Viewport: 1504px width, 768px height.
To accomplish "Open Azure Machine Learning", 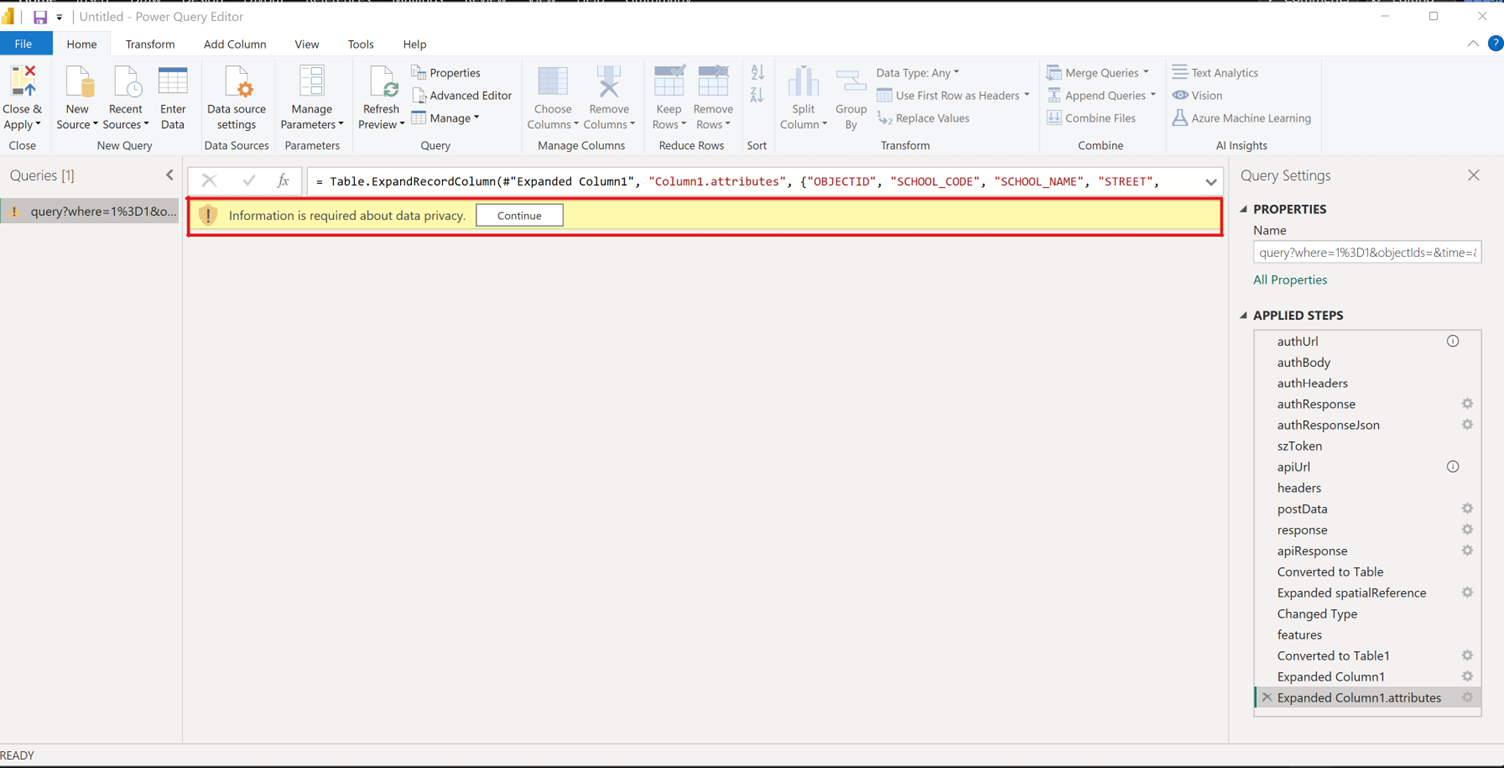I will pyautogui.click(x=1241, y=118).
